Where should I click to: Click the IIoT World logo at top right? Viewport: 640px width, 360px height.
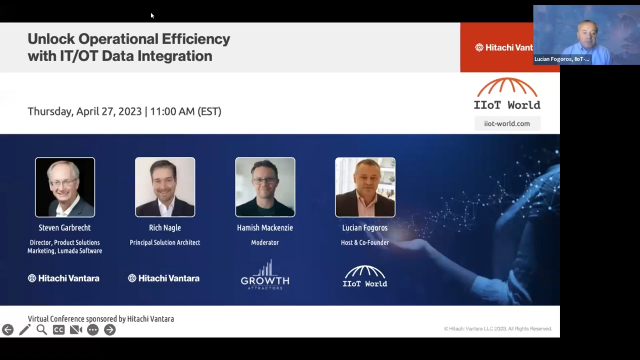507,94
